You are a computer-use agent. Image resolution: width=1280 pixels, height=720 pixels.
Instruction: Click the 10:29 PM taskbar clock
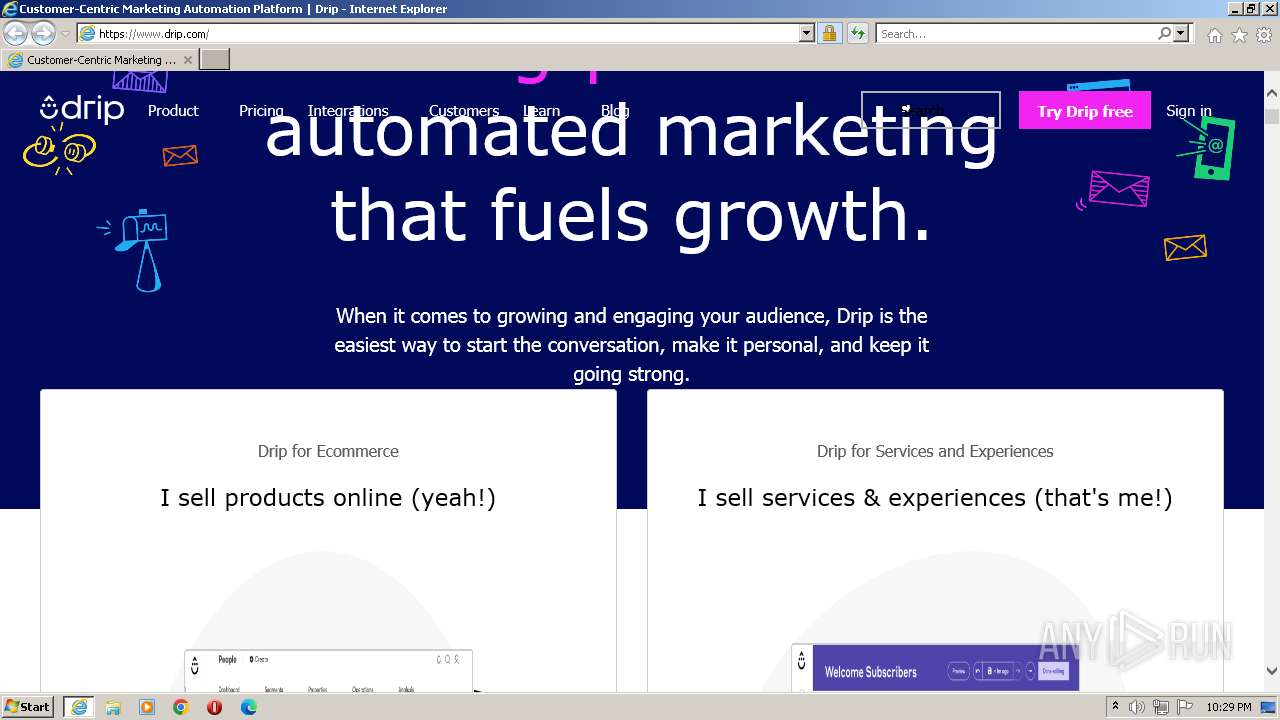click(1229, 707)
